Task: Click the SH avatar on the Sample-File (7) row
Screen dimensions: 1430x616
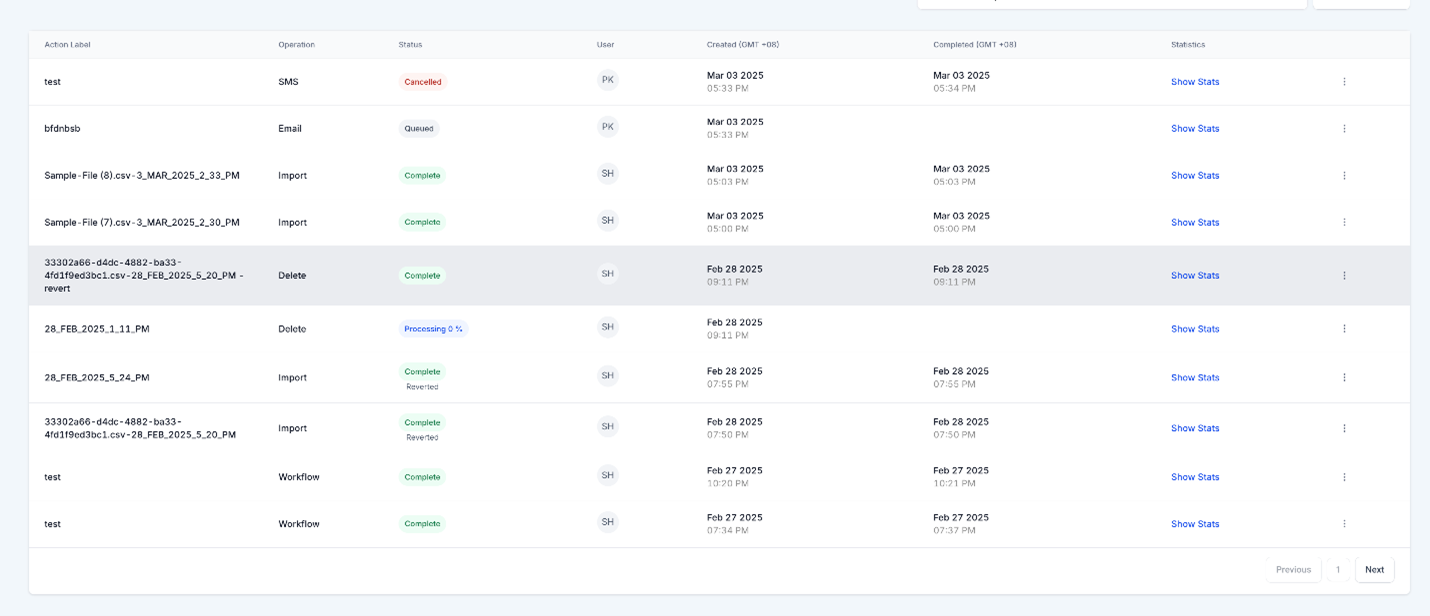Action: pyautogui.click(x=607, y=220)
